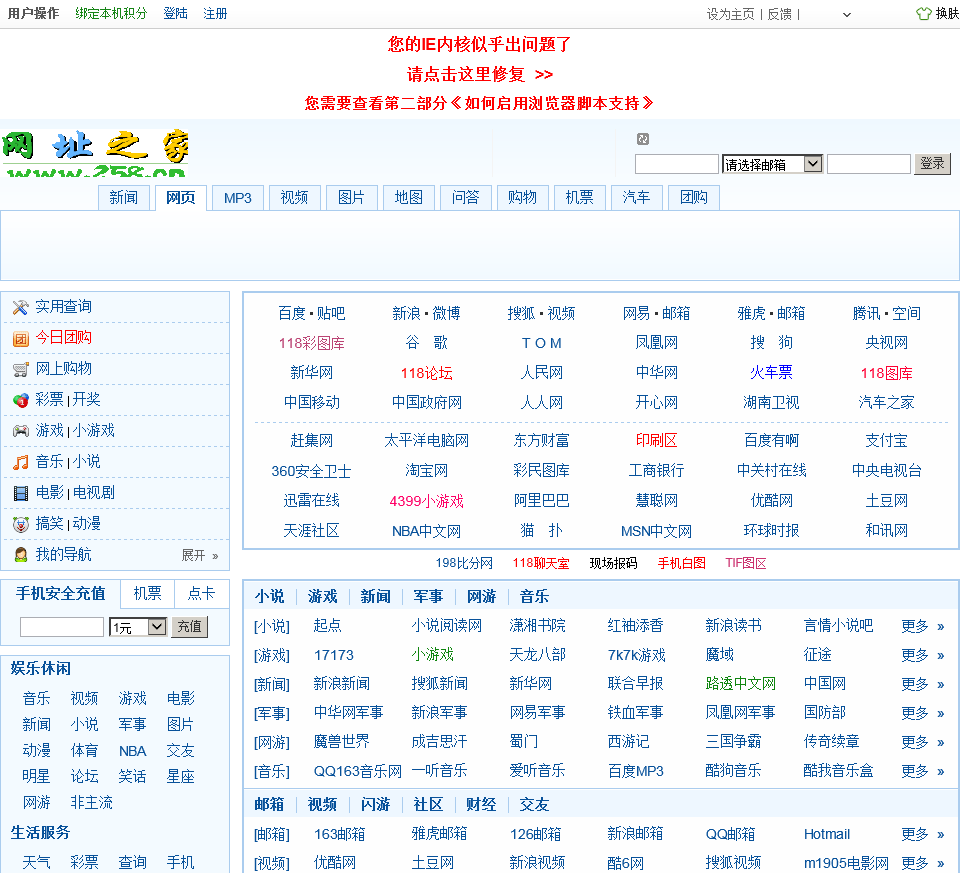Open the top bar dropdown arrow
960x873 pixels.
846,15
